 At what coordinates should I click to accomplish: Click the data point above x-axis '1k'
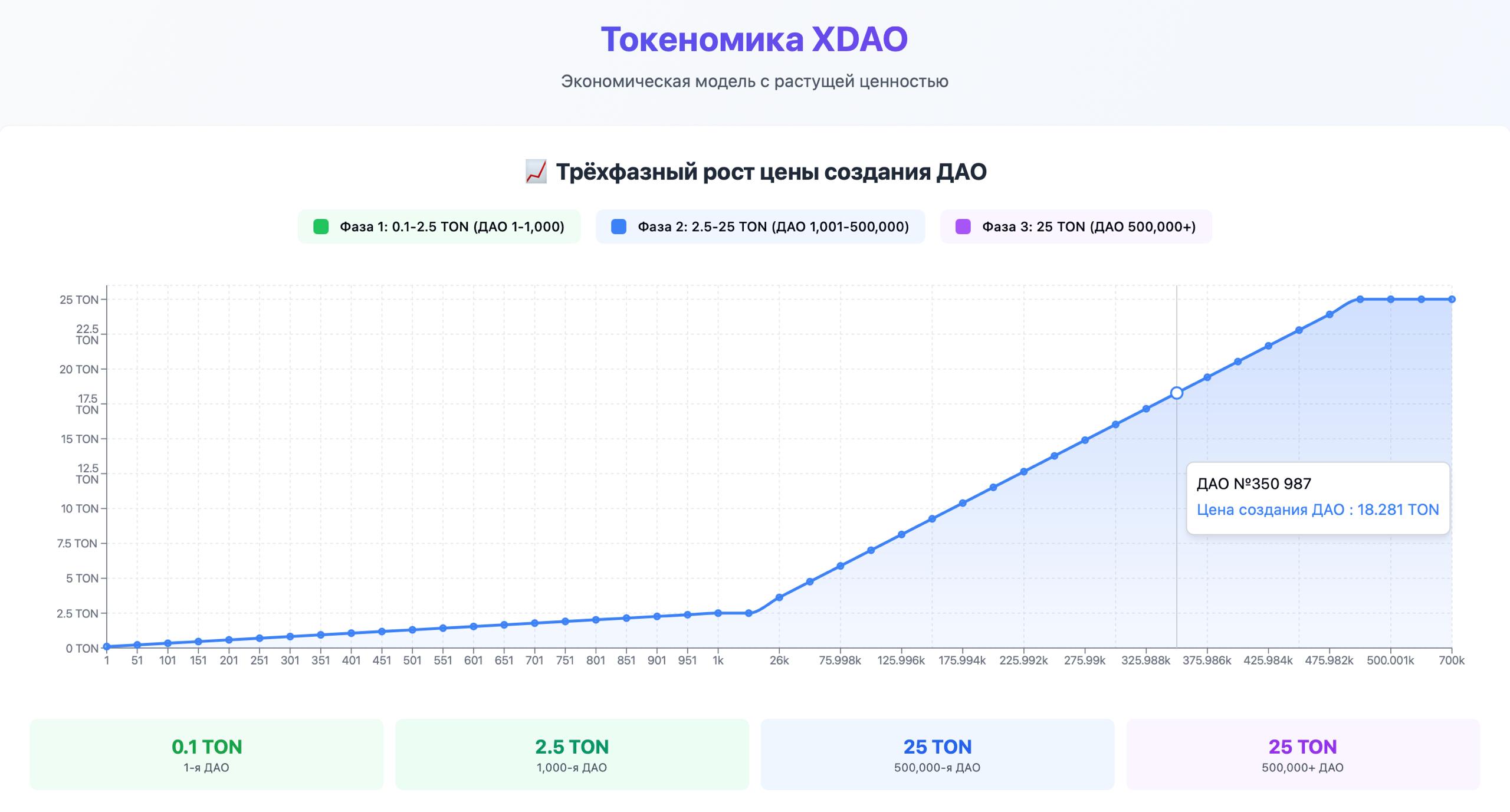718,613
